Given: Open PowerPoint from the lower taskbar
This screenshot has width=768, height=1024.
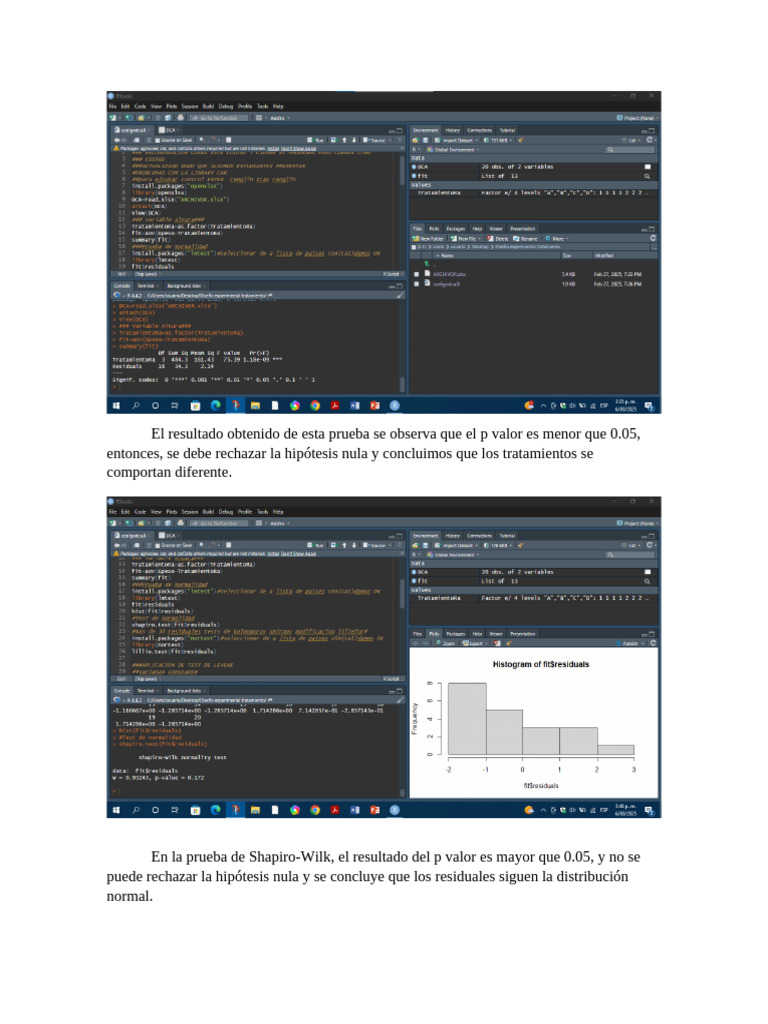Looking at the screenshot, I should 374,810.
